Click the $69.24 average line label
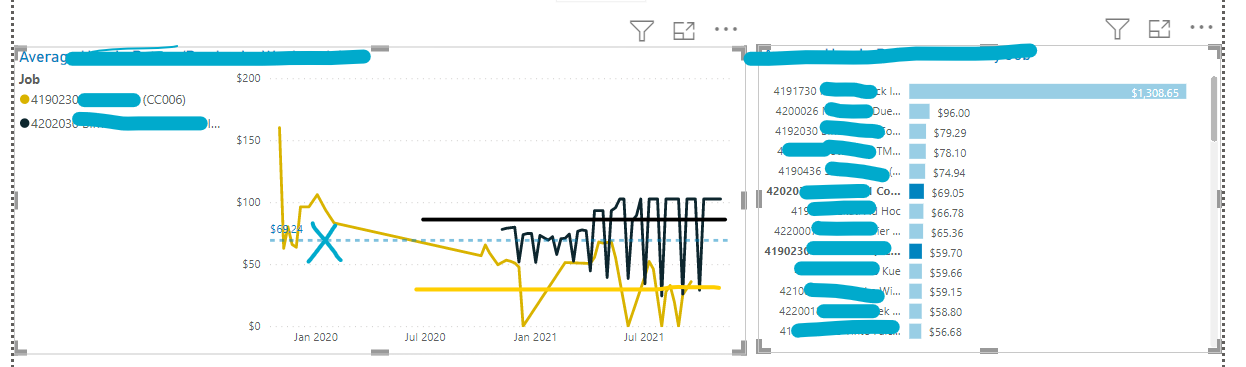Viewport: 1246px width, 367px height. [x=286, y=229]
